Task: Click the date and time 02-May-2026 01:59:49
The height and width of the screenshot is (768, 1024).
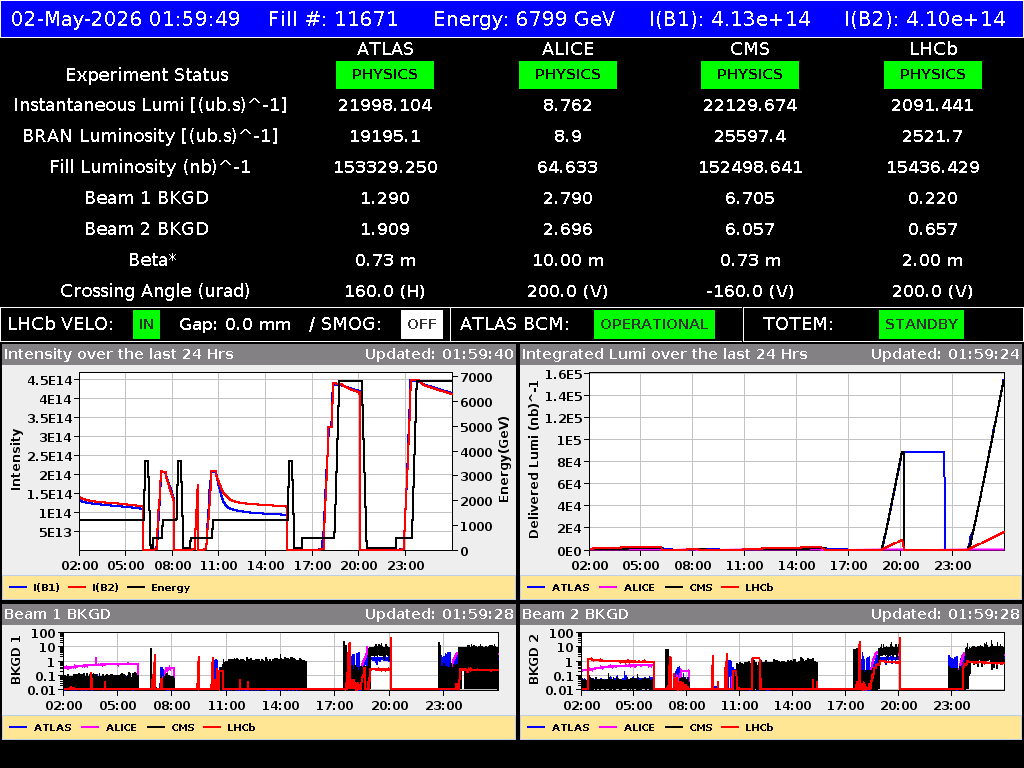Action: coord(126,19)
